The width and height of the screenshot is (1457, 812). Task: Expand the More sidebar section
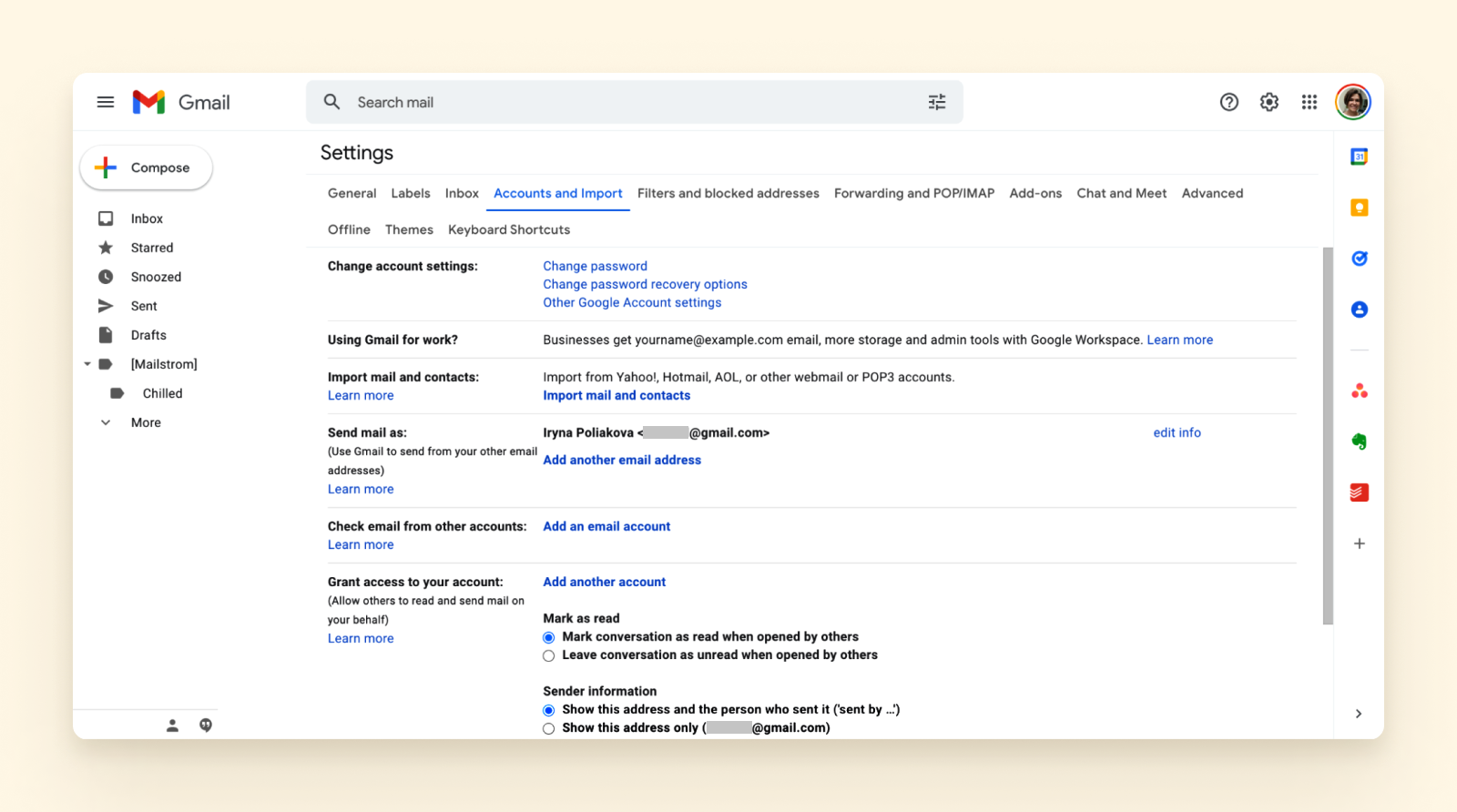coord(146,422)
